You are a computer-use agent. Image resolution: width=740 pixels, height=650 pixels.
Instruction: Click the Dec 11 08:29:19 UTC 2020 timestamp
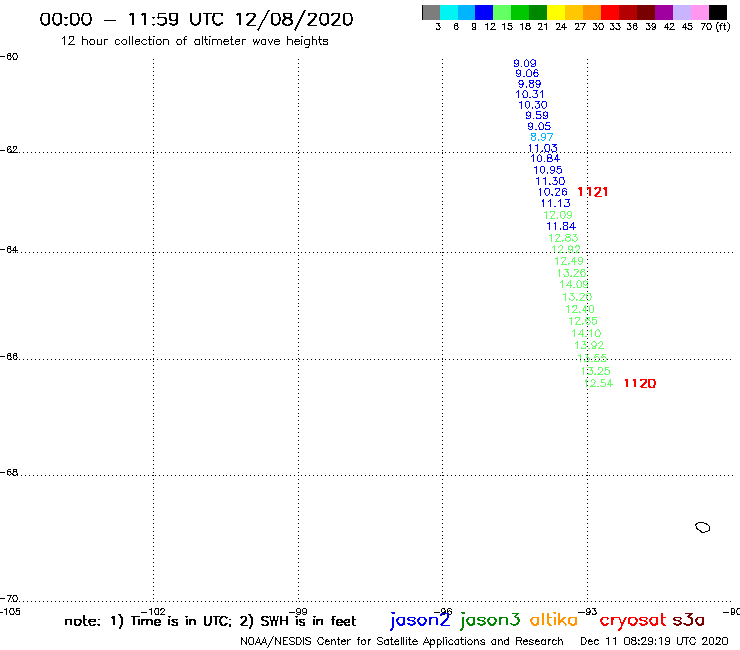pyautogui.click(x=654, y=641)
